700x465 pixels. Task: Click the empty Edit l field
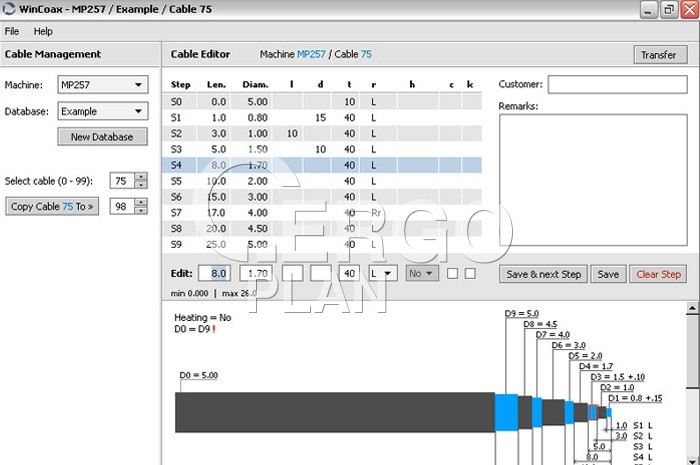(292, 274)
